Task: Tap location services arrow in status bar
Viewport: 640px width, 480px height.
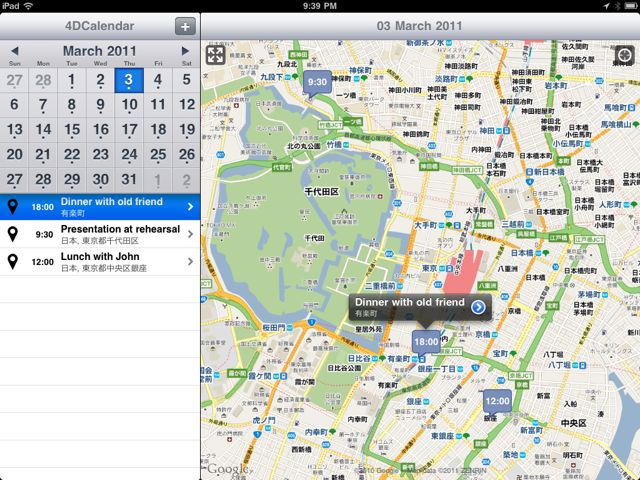Action: [607, 6]
